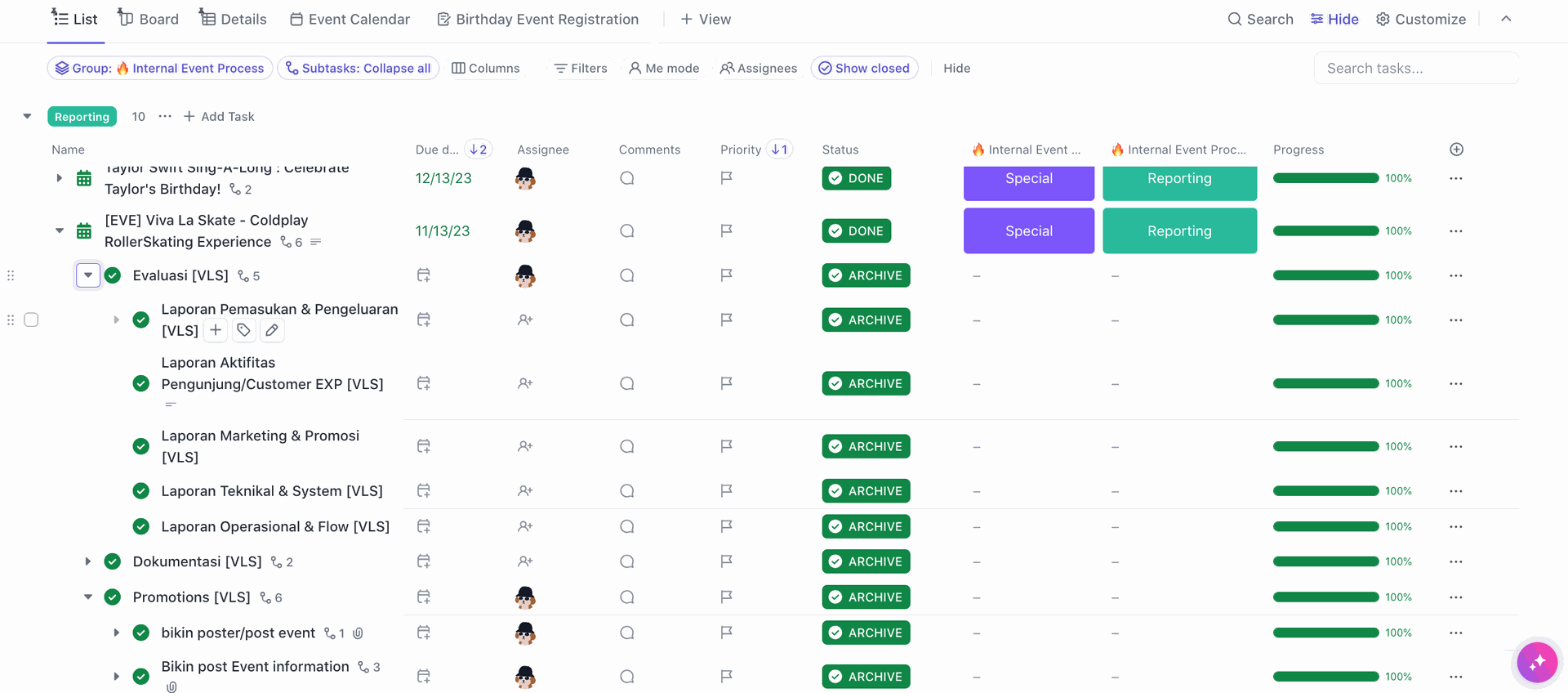The width and height of the screenshot is (1568, 693).
Task: Click Add Task in Reporting group
Action: click(x=219, y=116)
